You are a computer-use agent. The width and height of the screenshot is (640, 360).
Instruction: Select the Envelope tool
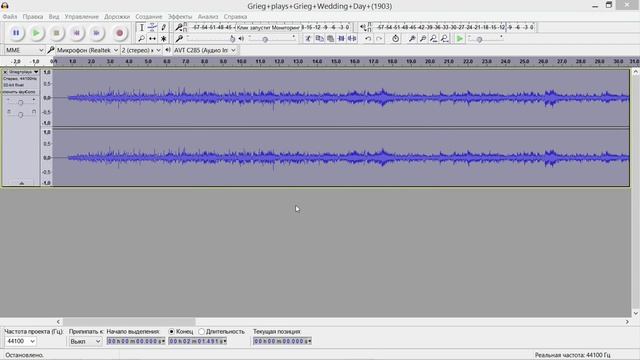pos(152,27)
